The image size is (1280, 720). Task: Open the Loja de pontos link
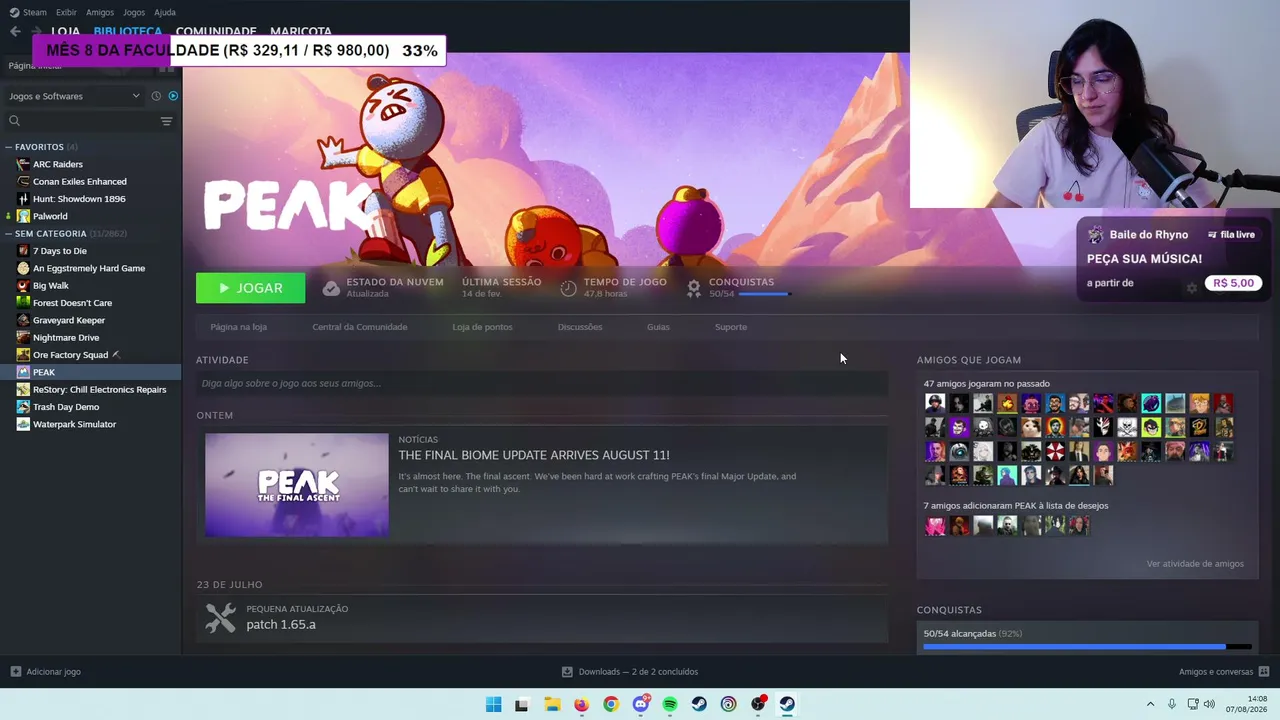(x=482, y=327)
